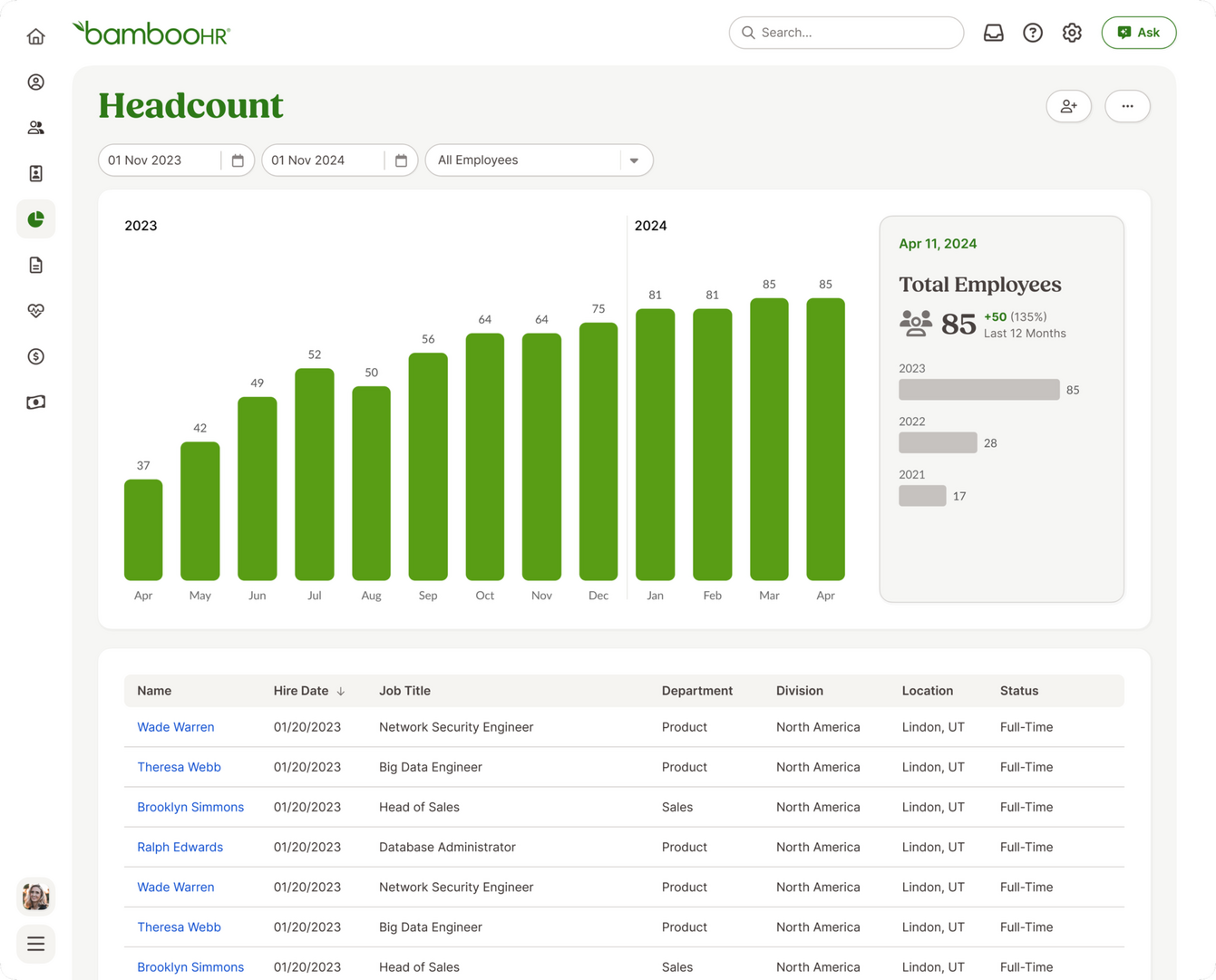Image resolution: width=1216 pixels, height=980 pixels.
Task: Open the Home icon in sidebar
Action: [x=35, y=36]
